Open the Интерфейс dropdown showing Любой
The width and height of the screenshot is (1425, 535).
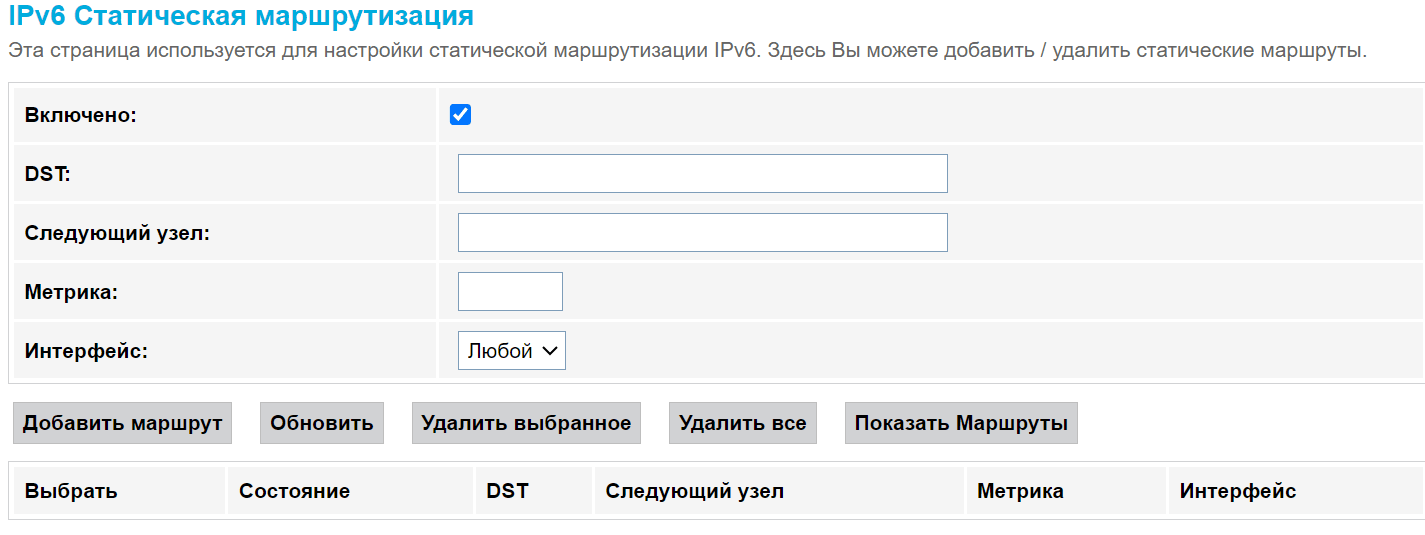(x=511, y=351)
